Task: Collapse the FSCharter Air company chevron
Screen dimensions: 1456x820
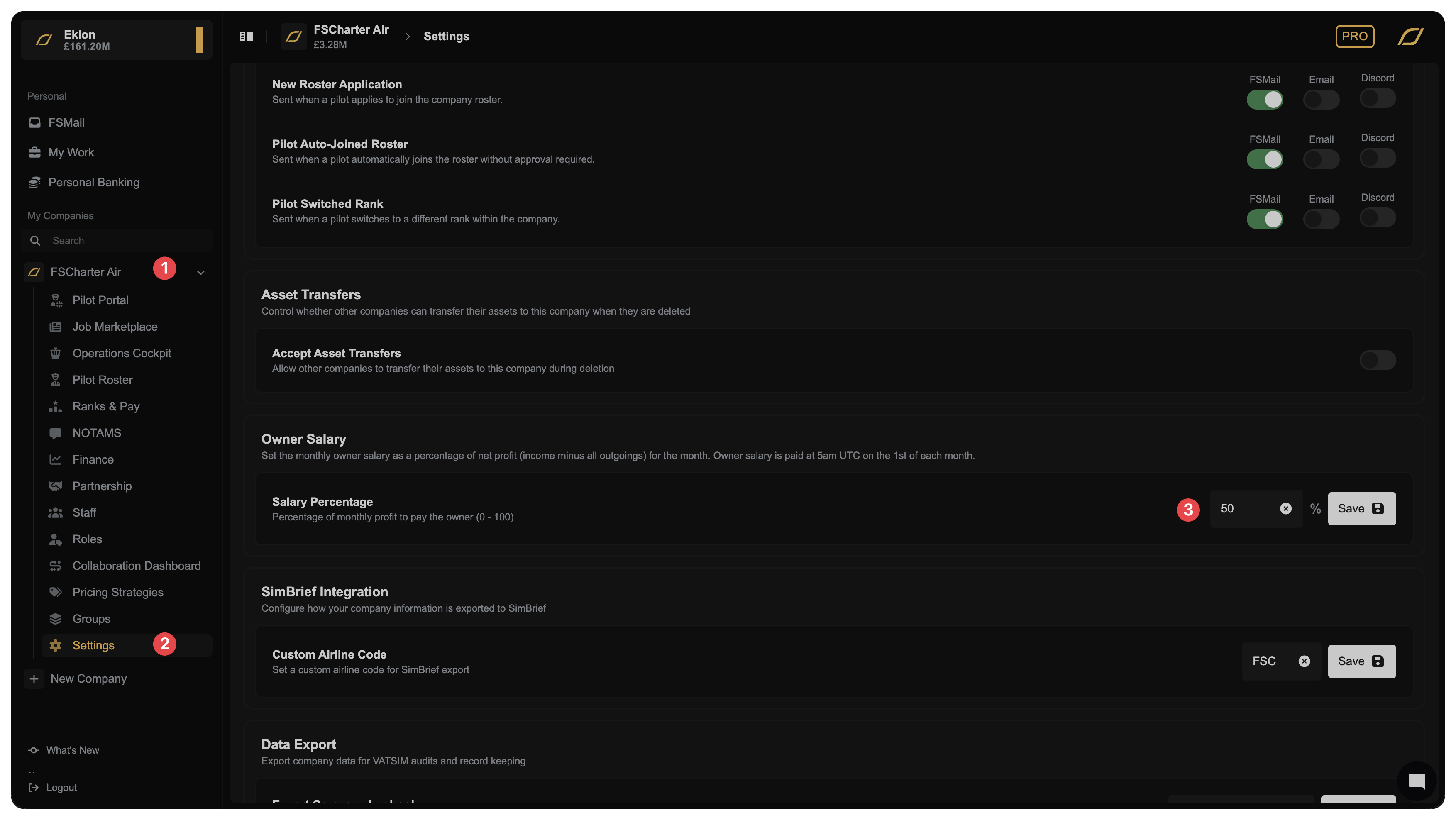Action: (200, 272)
